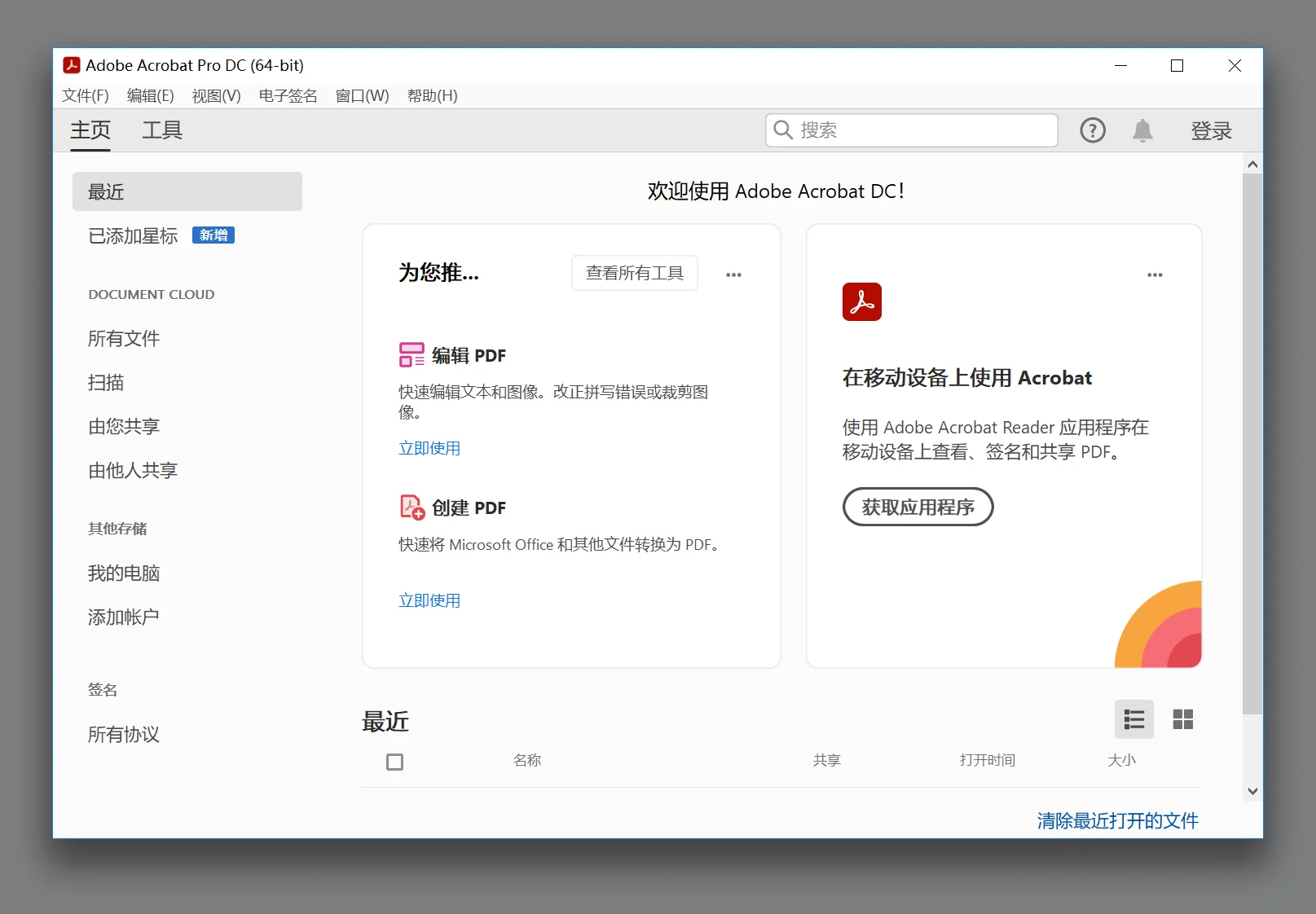
Task: Click the 清除最近打开的文件 link
Action: [x=1117, y=820]
